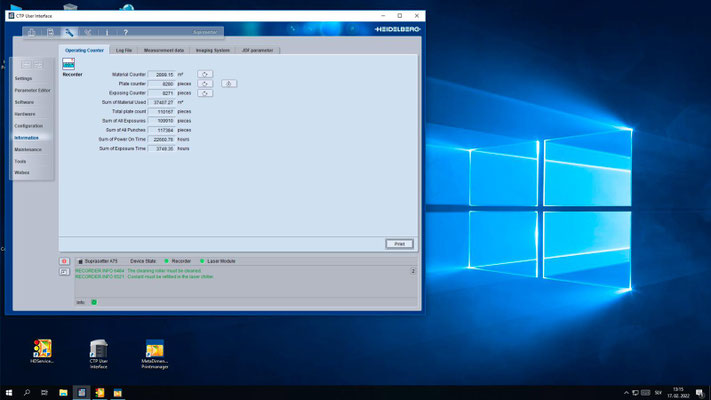This screenshot has height=400, width=711.
Task: Click the info 'i' toolbar icon
Action: click(107, 33)
